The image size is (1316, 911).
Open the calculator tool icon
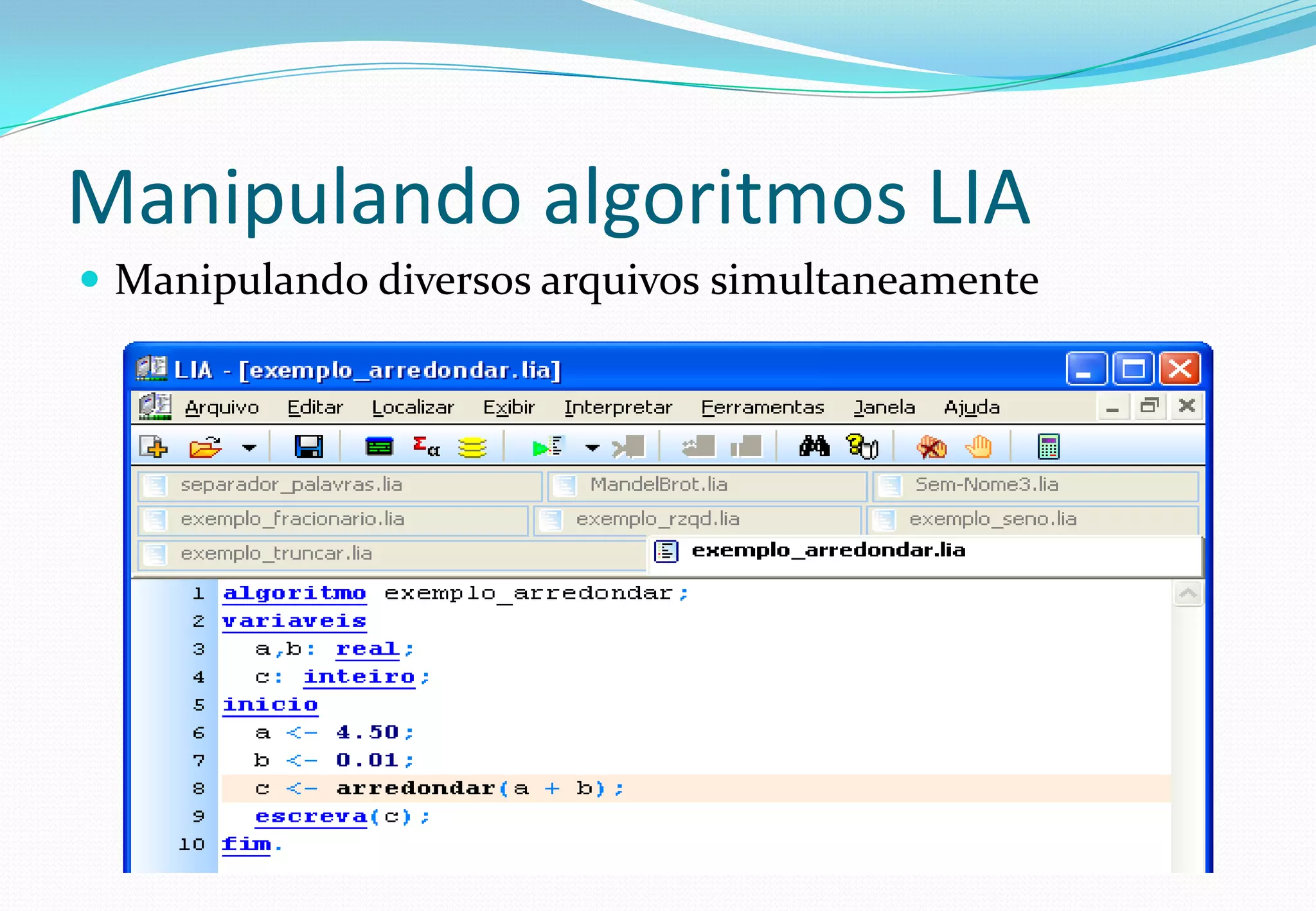tap(1049, 447)
